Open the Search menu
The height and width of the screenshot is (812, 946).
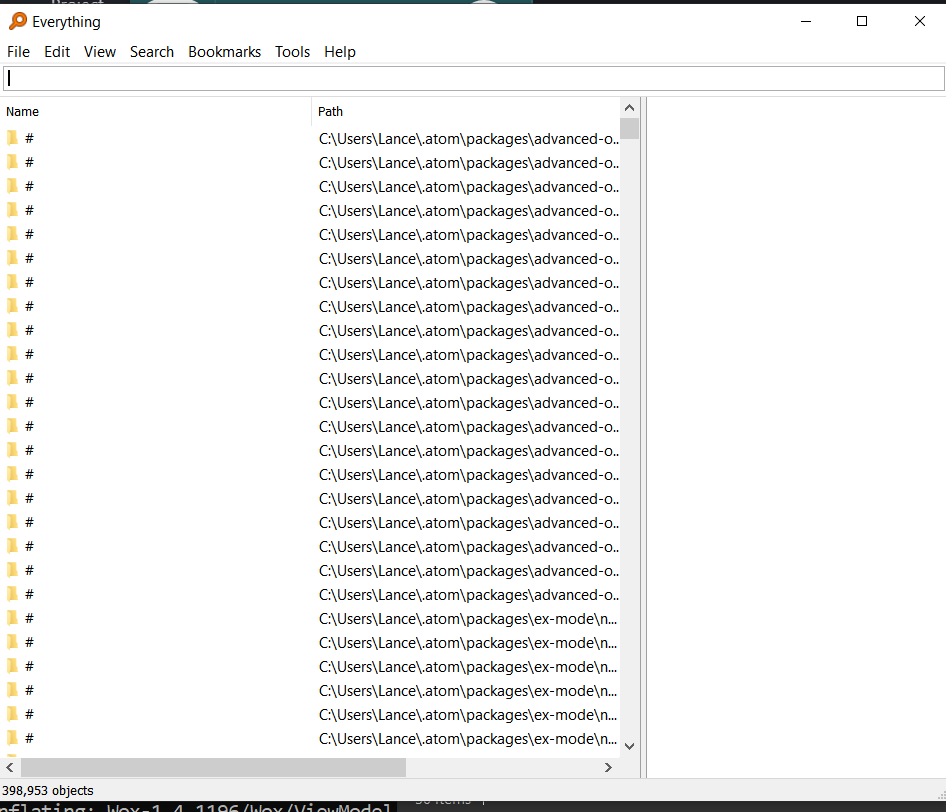[152, 51]
